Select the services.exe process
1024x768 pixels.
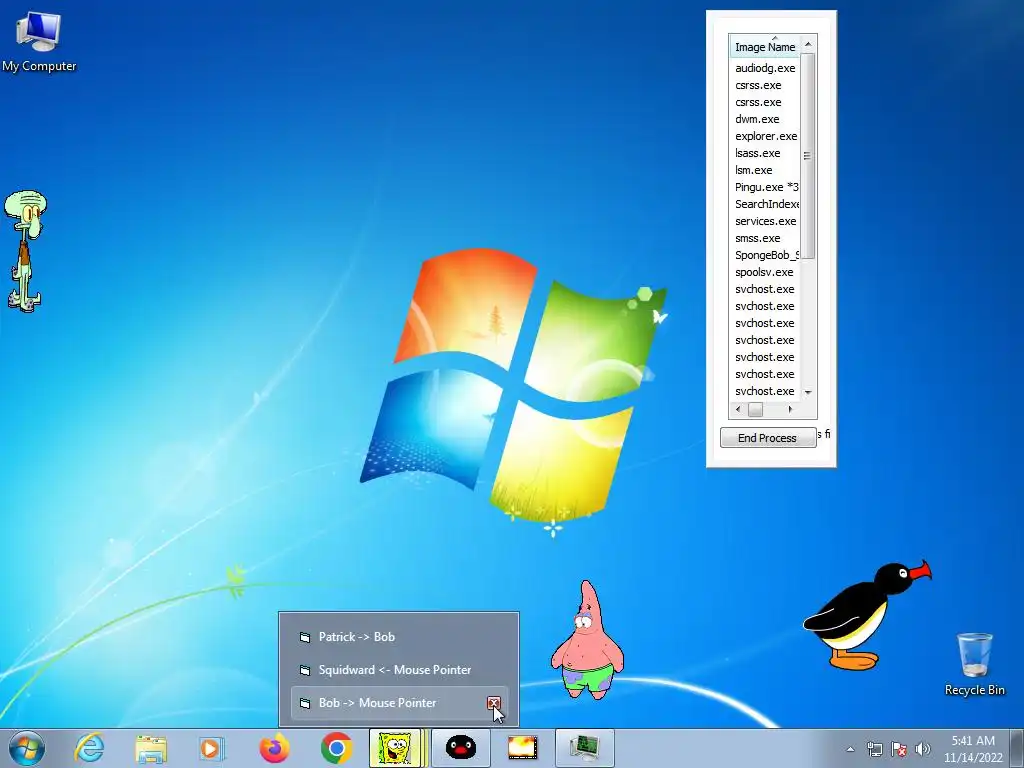click(x=765, y=221)
